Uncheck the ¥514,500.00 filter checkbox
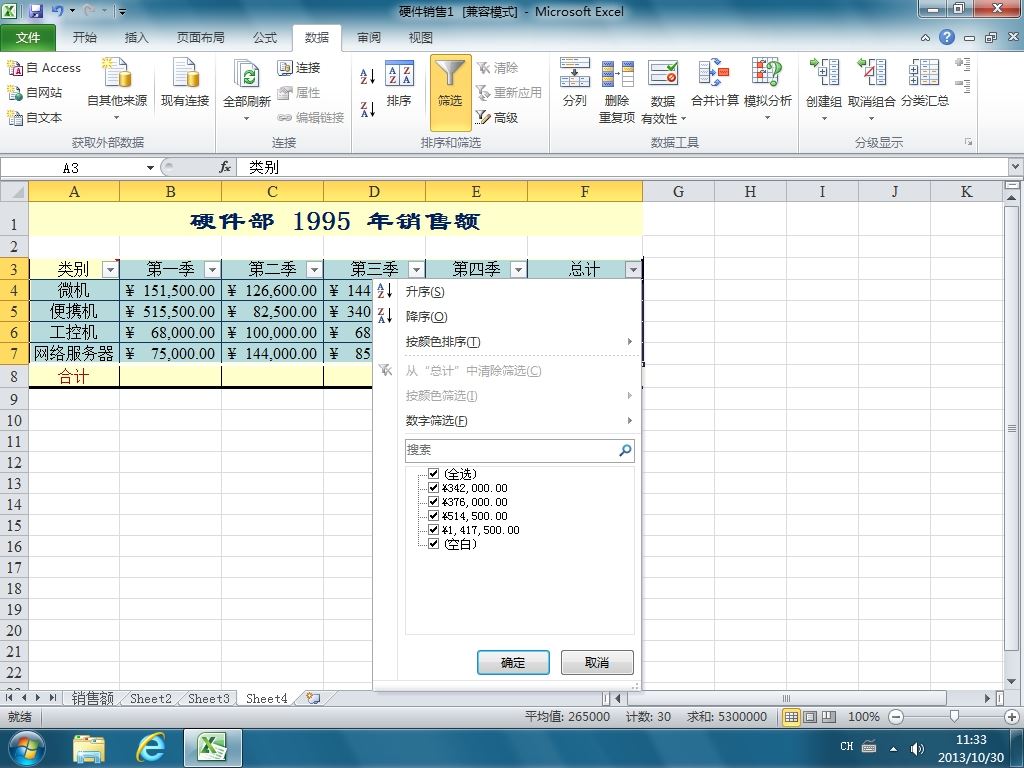Screen dimensions: 1024x768 point(434,515)
